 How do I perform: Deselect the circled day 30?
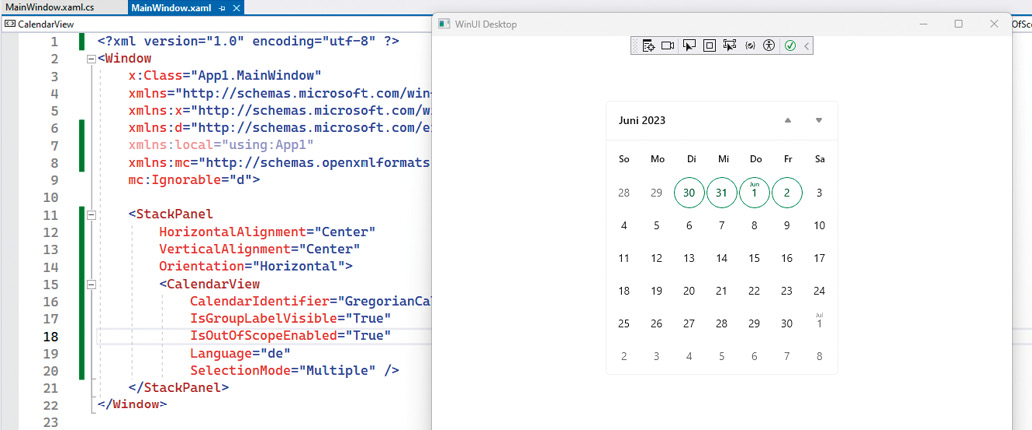click(689, 193)
